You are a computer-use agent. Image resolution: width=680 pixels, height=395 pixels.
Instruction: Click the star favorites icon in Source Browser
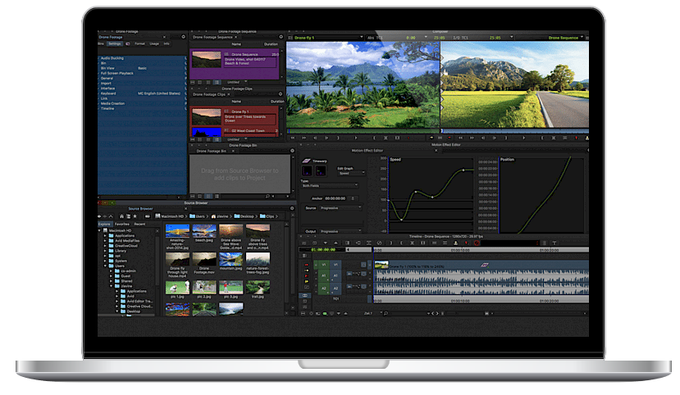coord(135,216)
